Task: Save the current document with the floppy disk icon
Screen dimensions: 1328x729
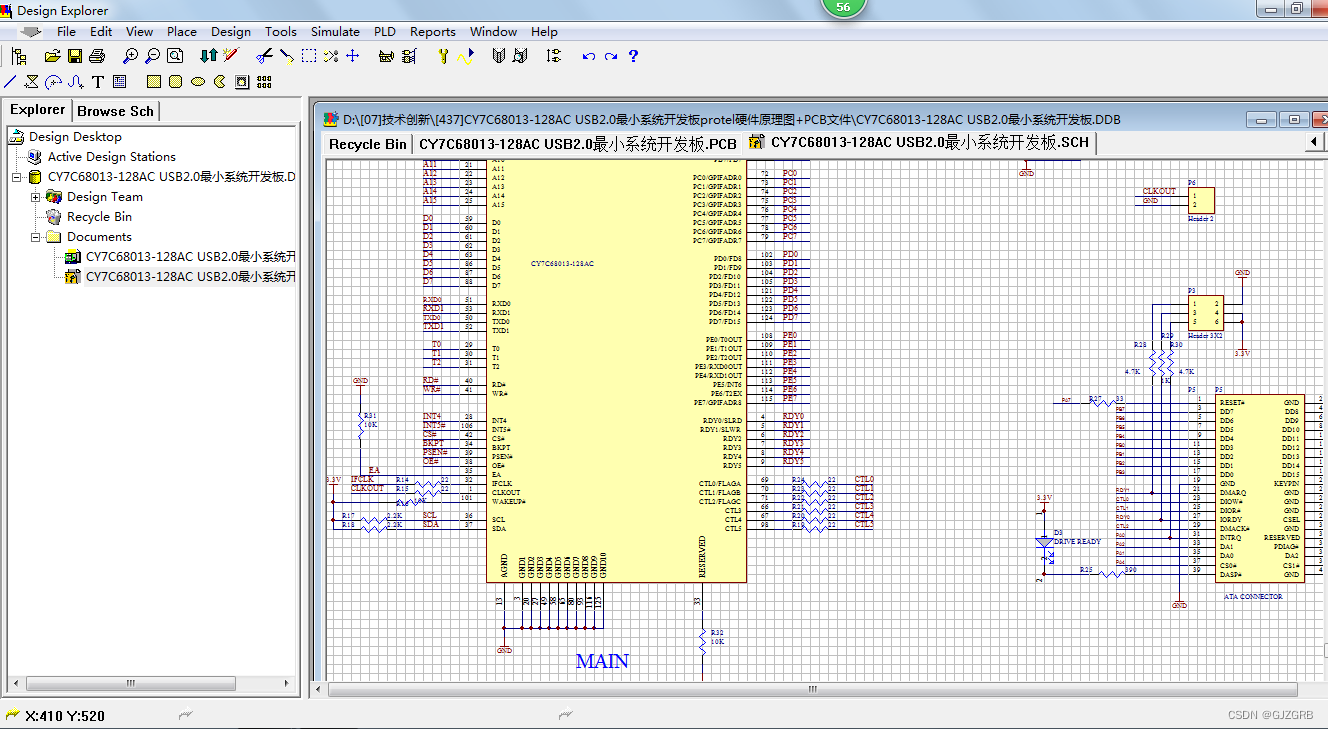Action: click(74, 56)
